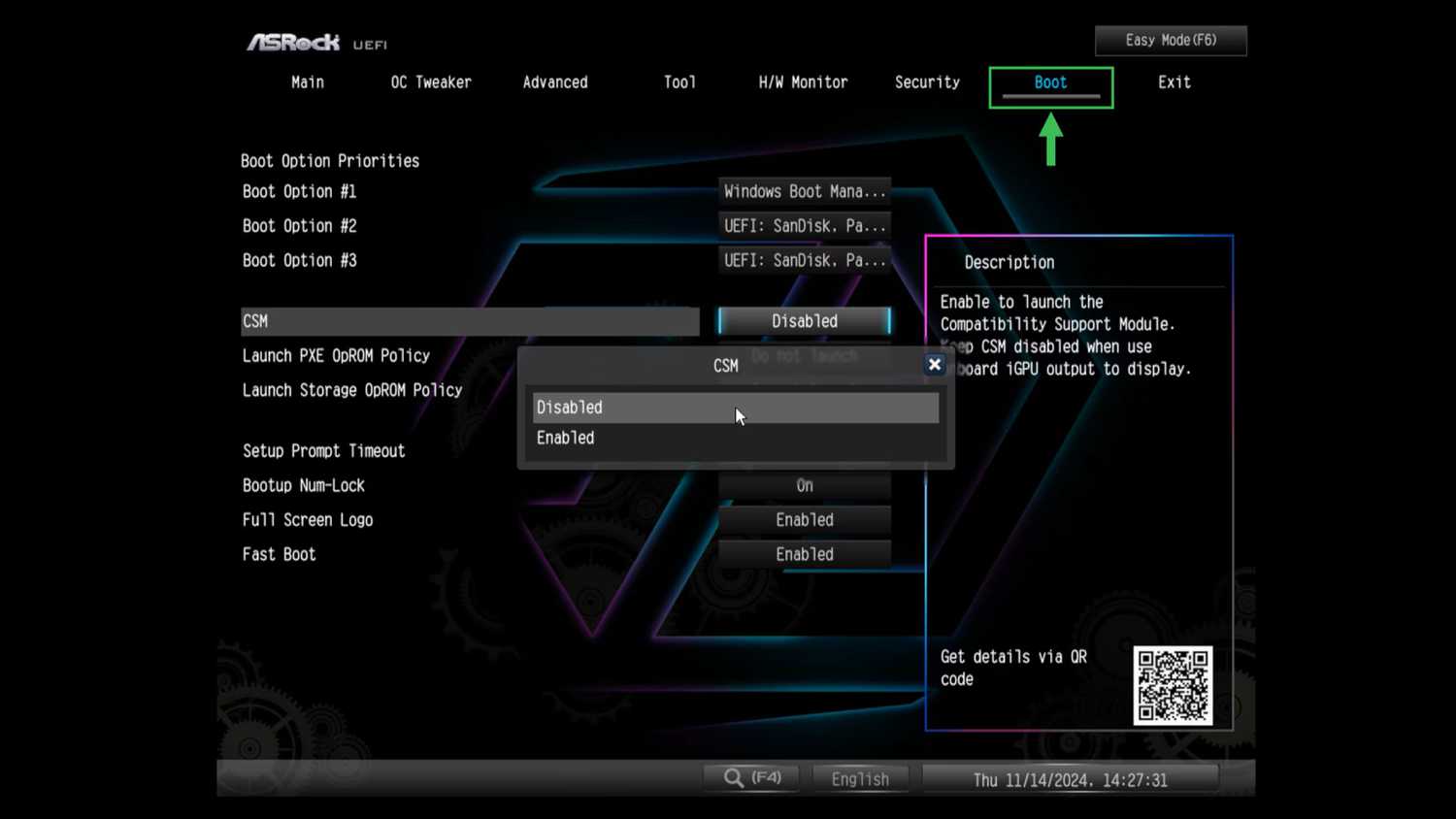Click the QR code image
Image resolution: width=1456 pixels, height=819 pixels.
tap(1173, 685)
